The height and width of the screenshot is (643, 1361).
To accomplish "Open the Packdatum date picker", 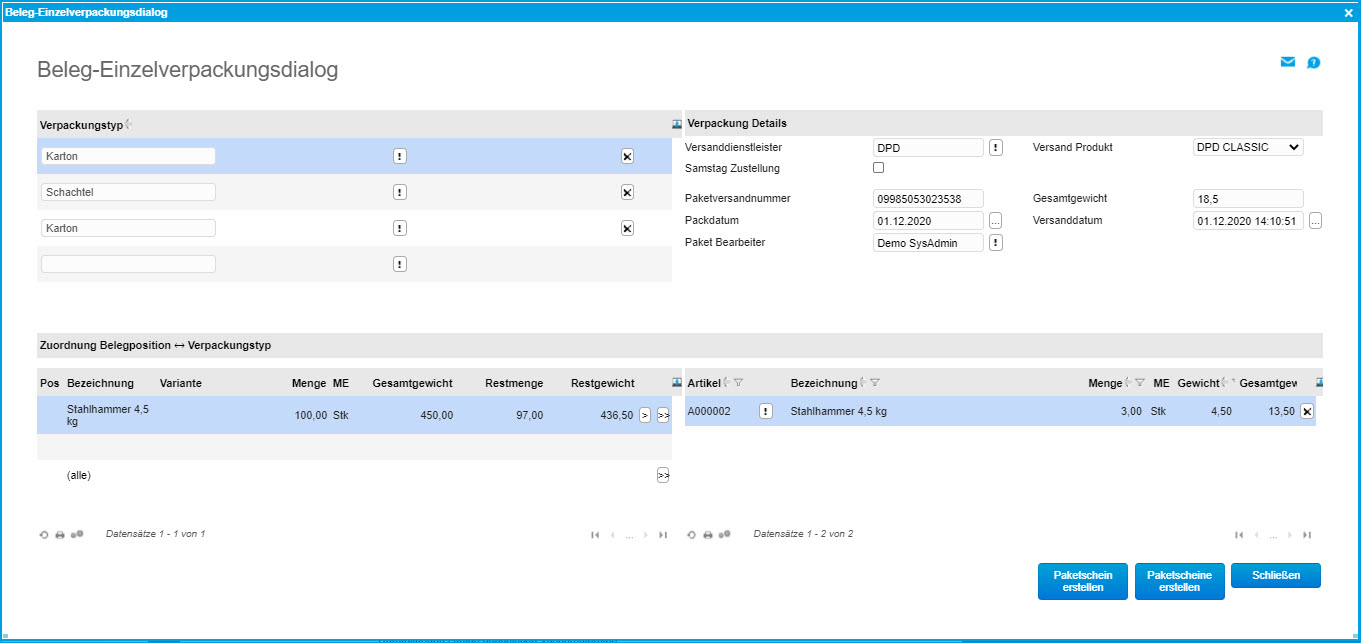I will tap(996, 220).
